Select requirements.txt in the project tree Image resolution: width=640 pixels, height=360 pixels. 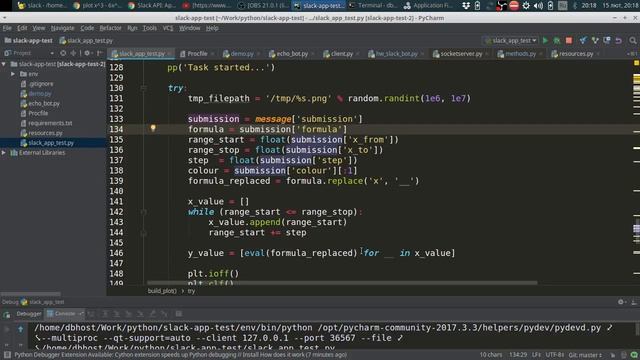click(x=50, y=123)
